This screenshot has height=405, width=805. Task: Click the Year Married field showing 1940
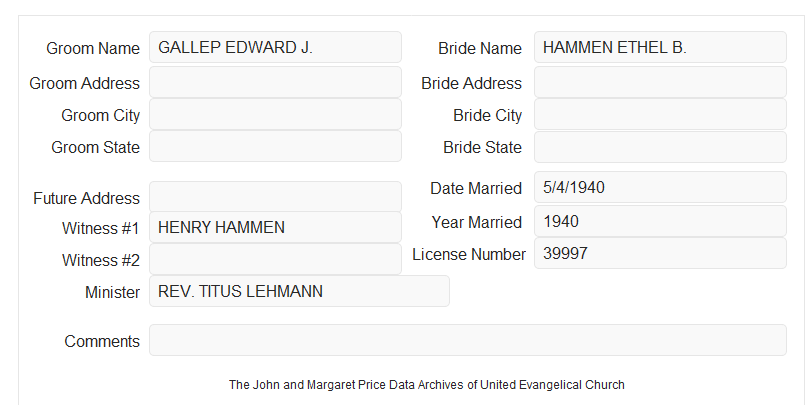660,221
